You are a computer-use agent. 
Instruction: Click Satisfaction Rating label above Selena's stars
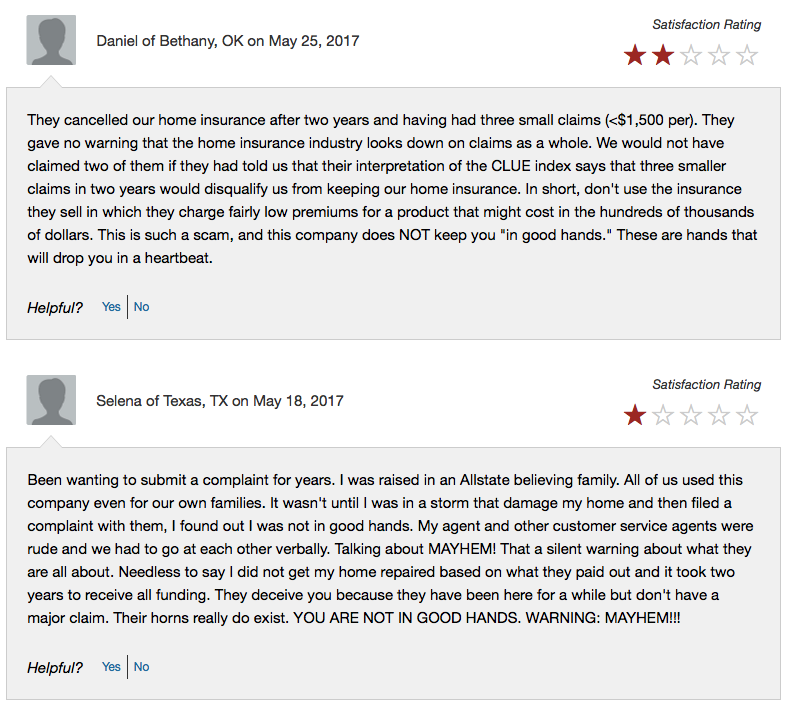point(706,384)
